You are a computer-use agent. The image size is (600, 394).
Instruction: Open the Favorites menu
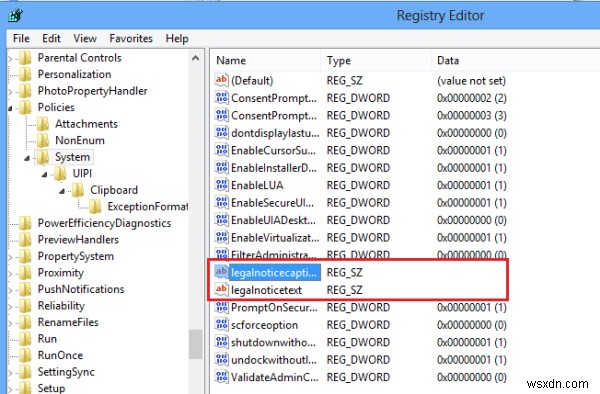coord(131,38)
